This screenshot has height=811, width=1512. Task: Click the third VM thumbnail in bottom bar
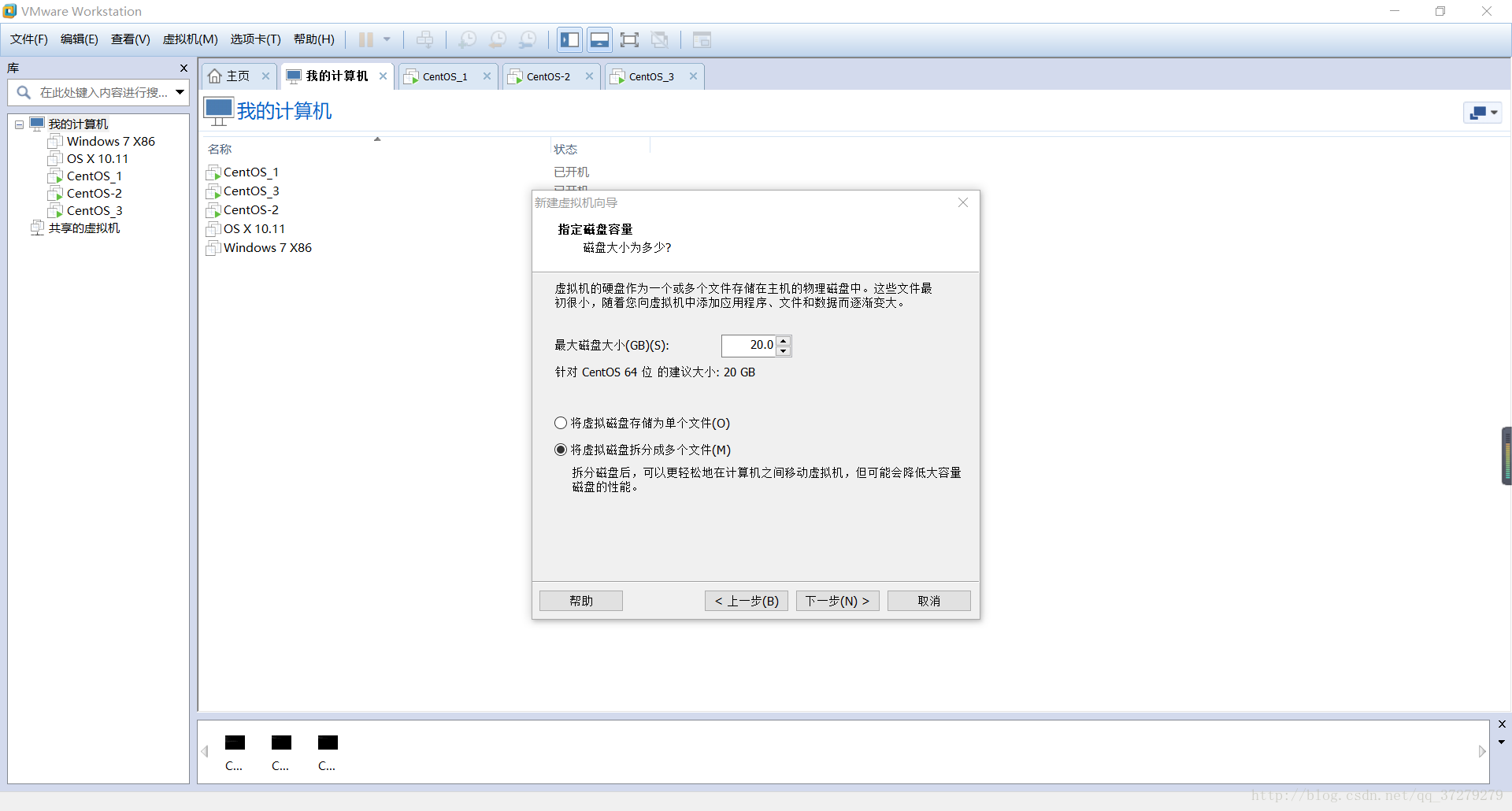(x=328, y=752)
